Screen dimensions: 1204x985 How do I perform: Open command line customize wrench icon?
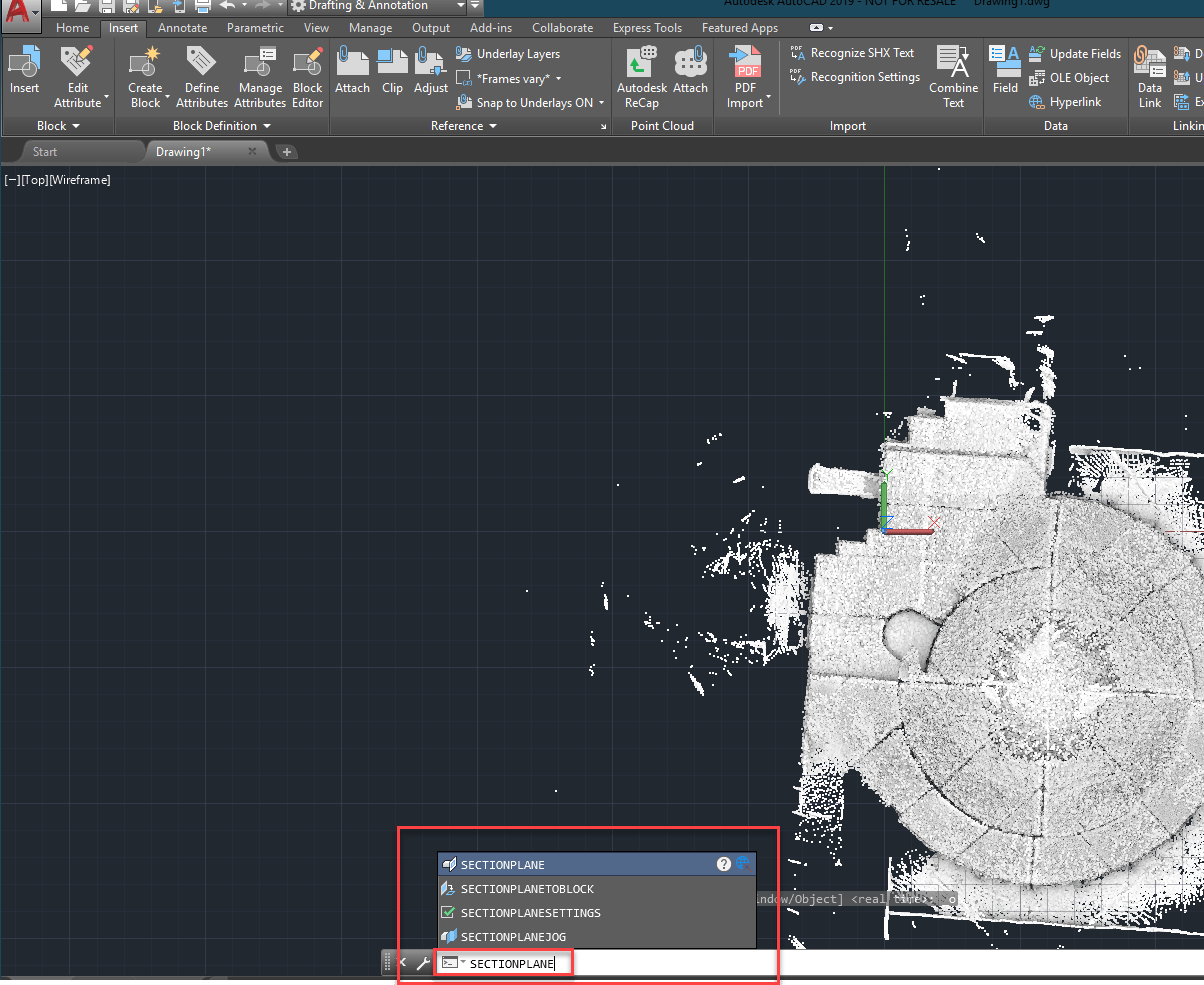(x=422, y=963)
